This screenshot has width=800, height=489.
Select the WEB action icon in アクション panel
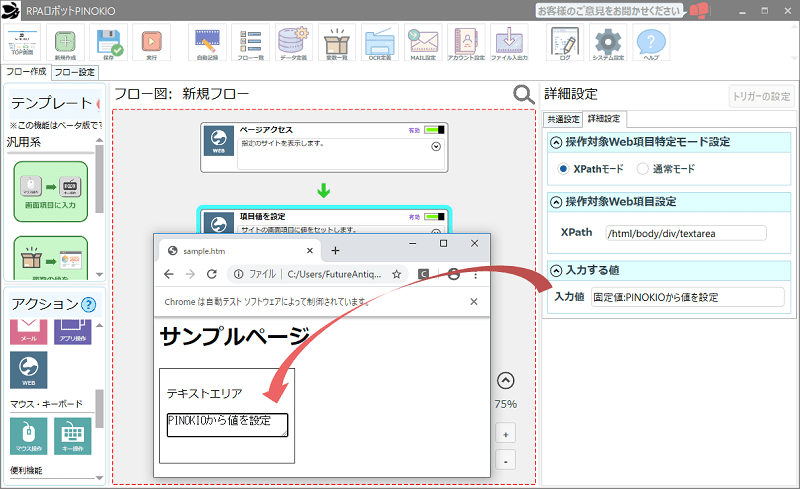29,370
